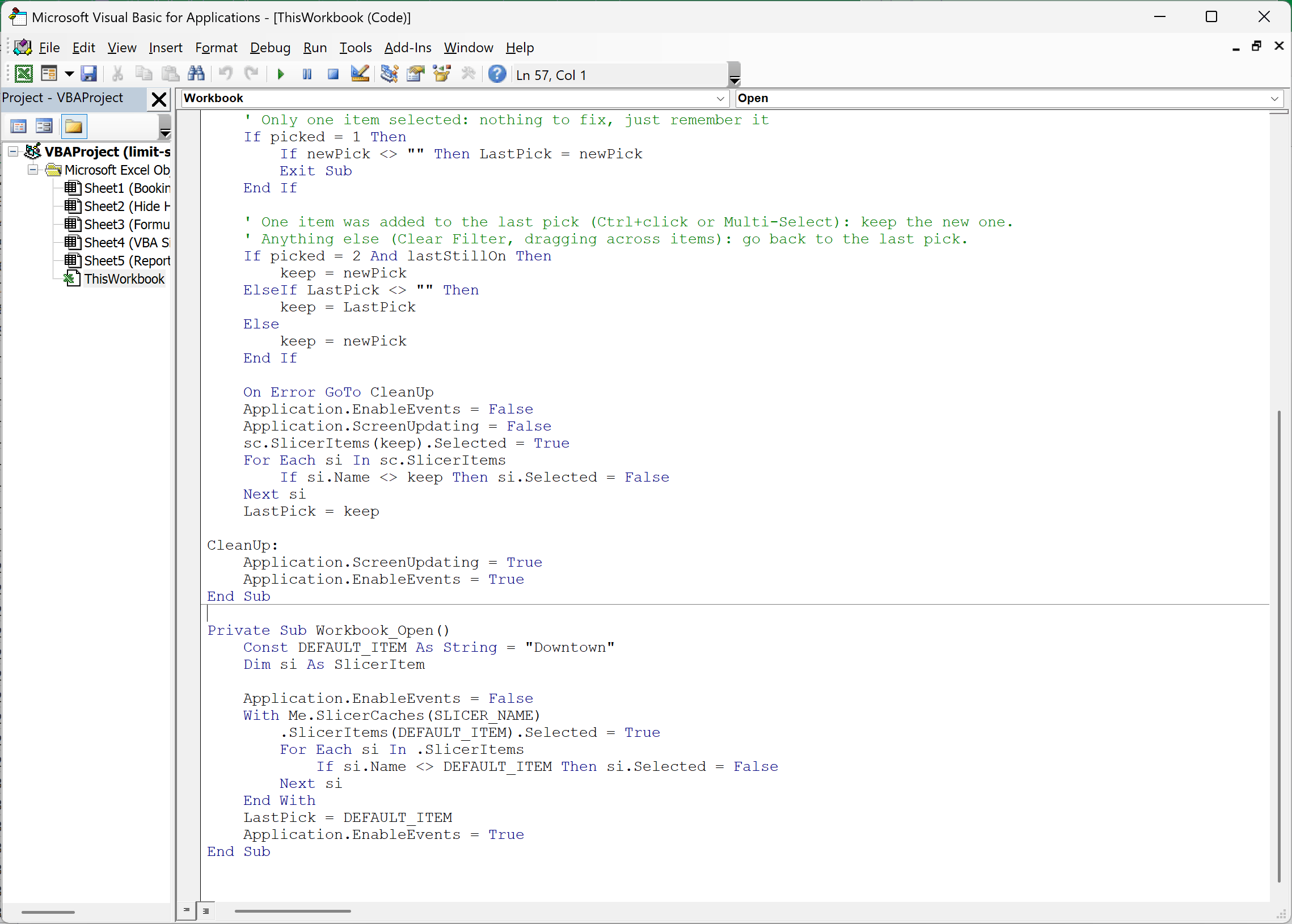Click the Redo arrow icon

251,74
